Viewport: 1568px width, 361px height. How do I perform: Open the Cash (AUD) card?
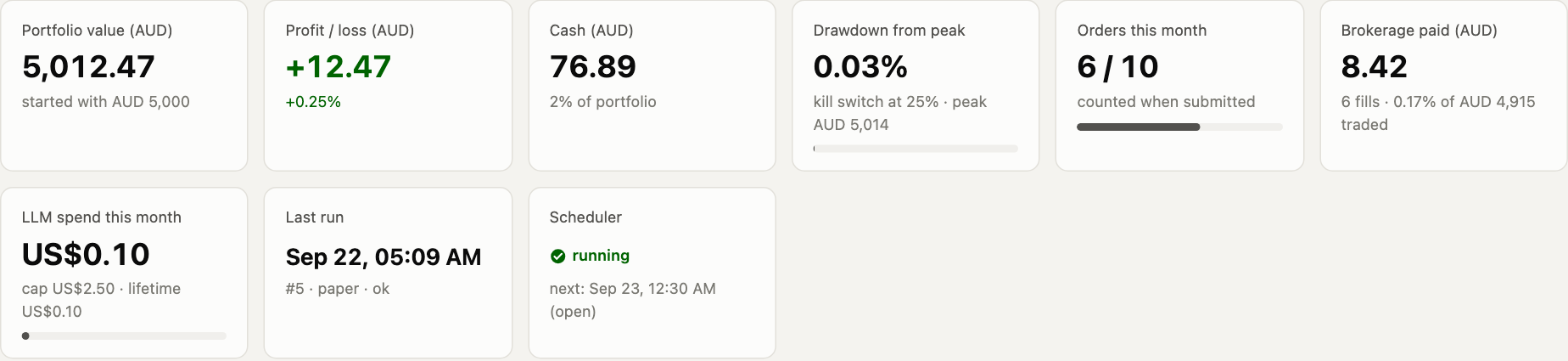pyautogui.click(x=652, y=85)
